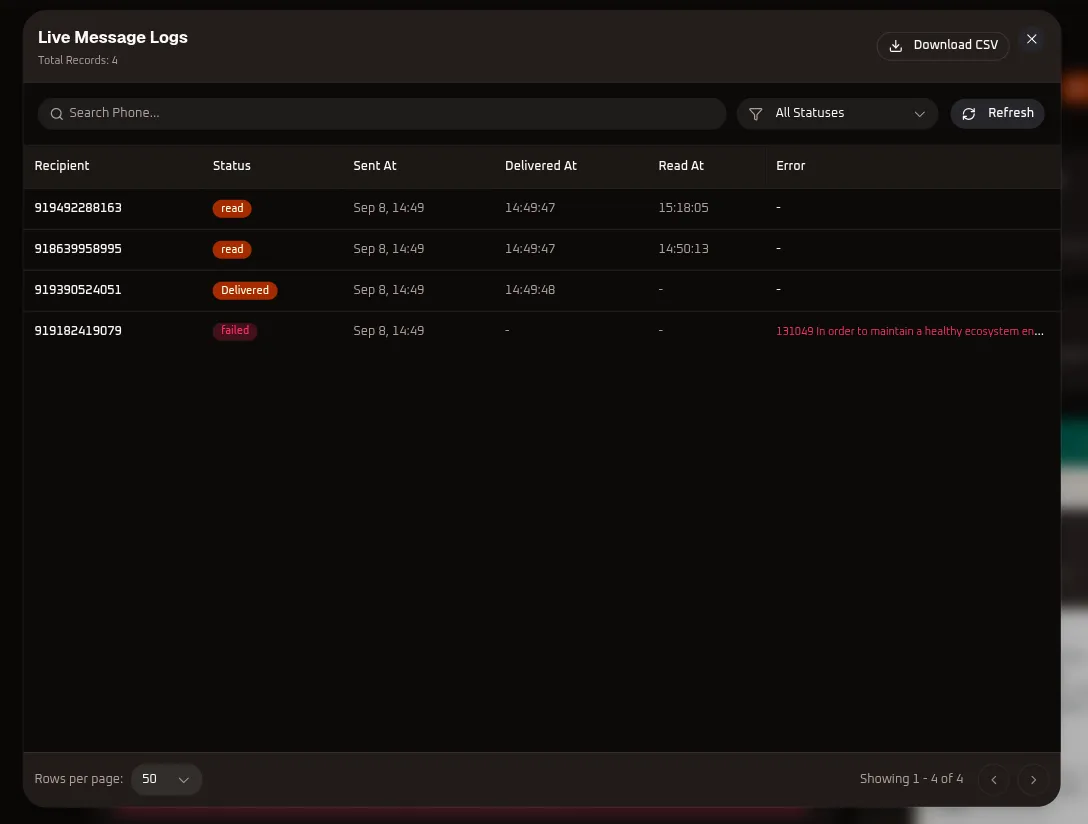The height and width of the screenshot is (824, 1088).
Task: Click the Rows per page label
Action: click(78, 779)
